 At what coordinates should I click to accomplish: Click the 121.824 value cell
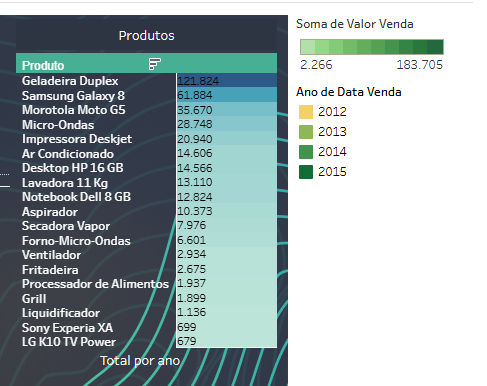(227, 80)
